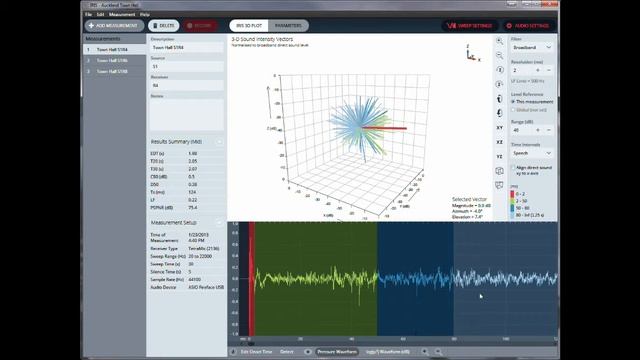640x360 pixels.
Task: Click the Add Measurement plus button
Action: 114,25
